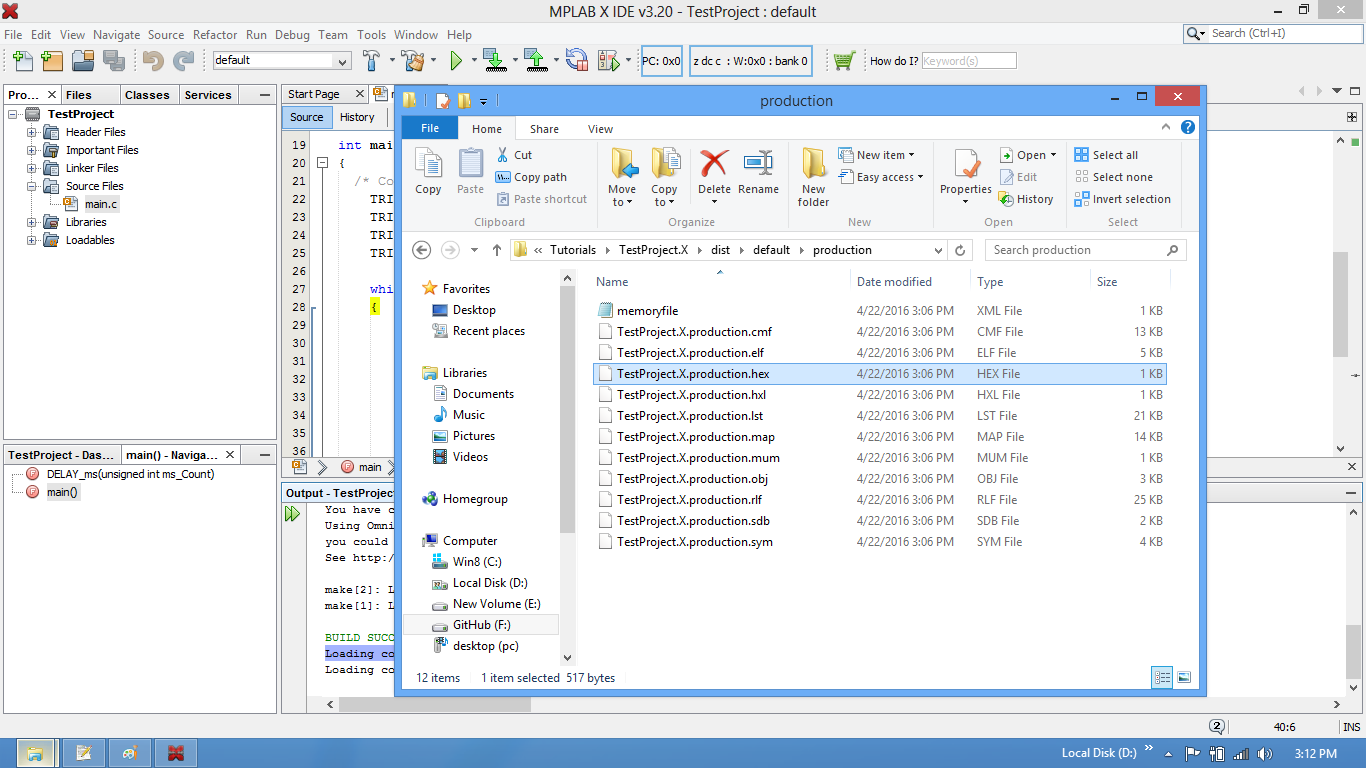The width and height of the screenshot is (1366, 768).
Task: Click MPLAB Search (Ctrl+I) field
Action: (1273, 33)
